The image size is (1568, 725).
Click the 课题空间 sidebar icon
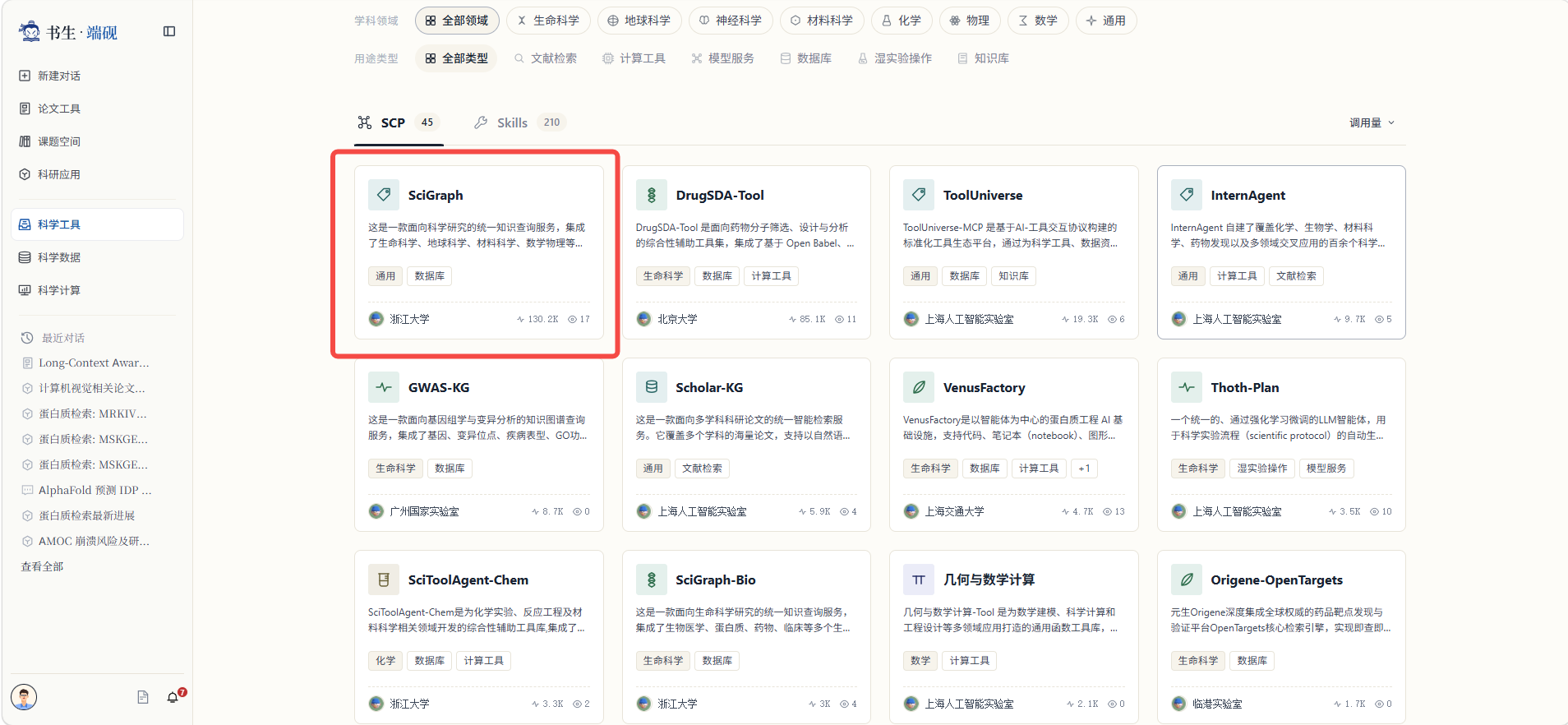point(25,141)
